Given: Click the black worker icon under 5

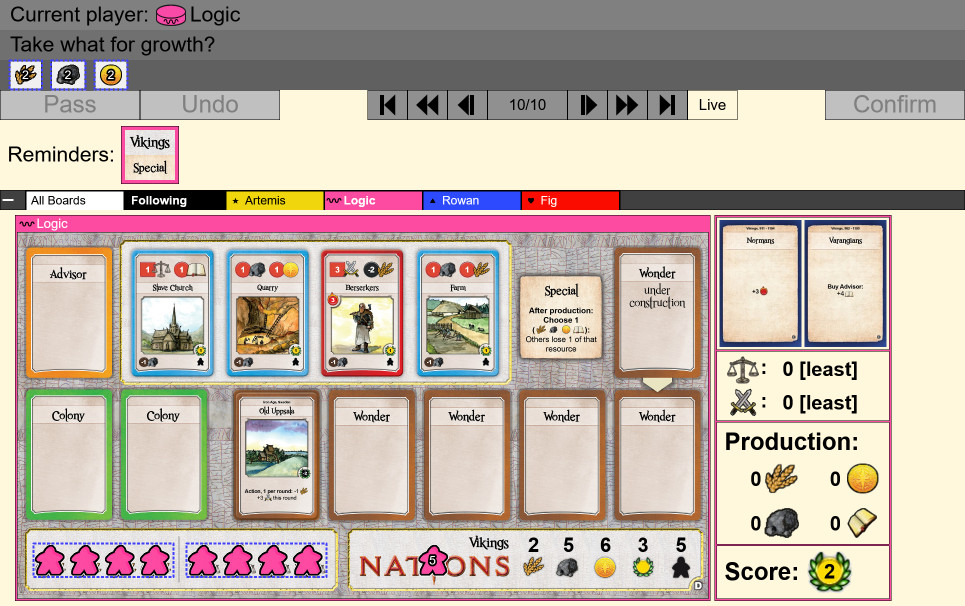Looking at the screenshot, I should tap(681, 567).
